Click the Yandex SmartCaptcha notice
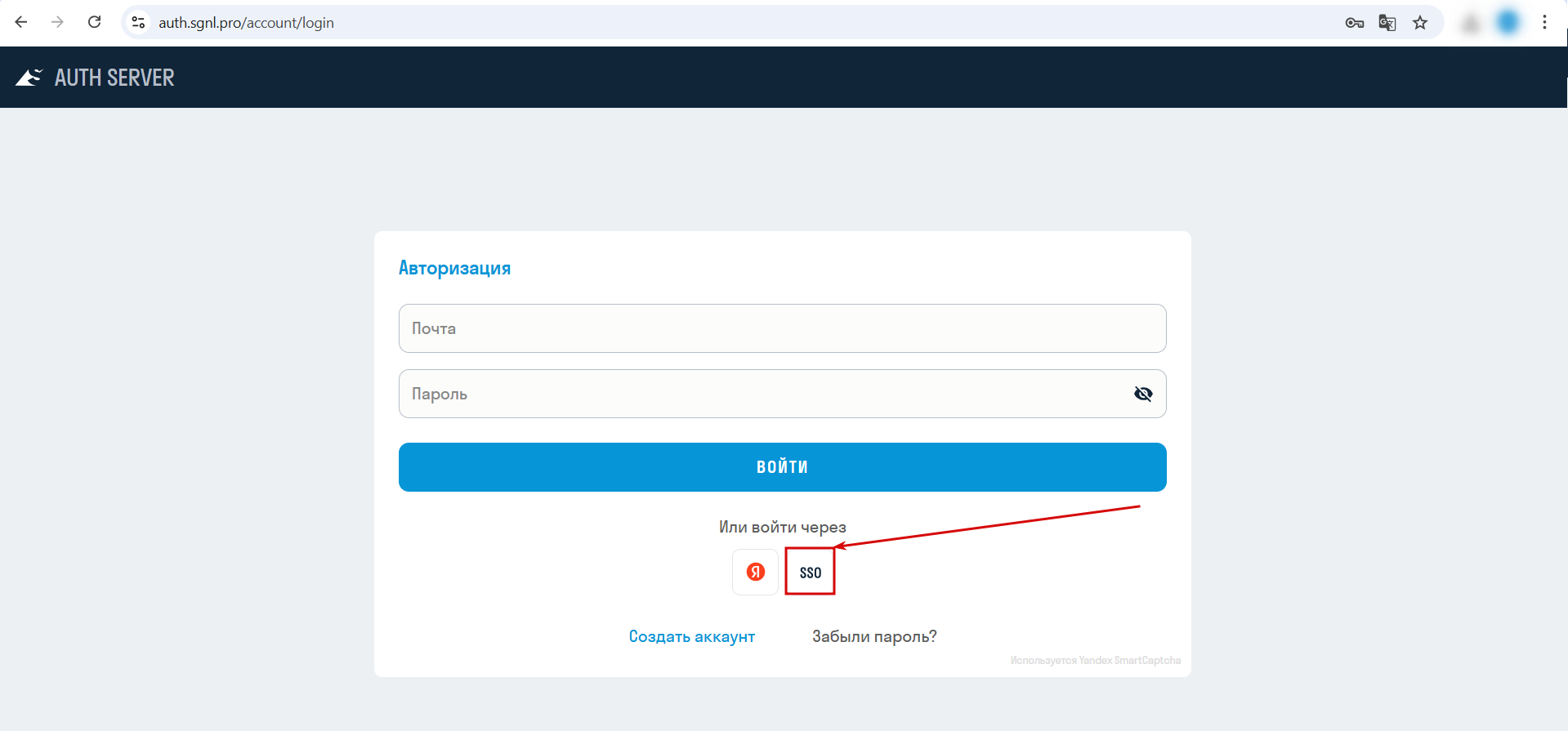 [x=1095, y=660]
